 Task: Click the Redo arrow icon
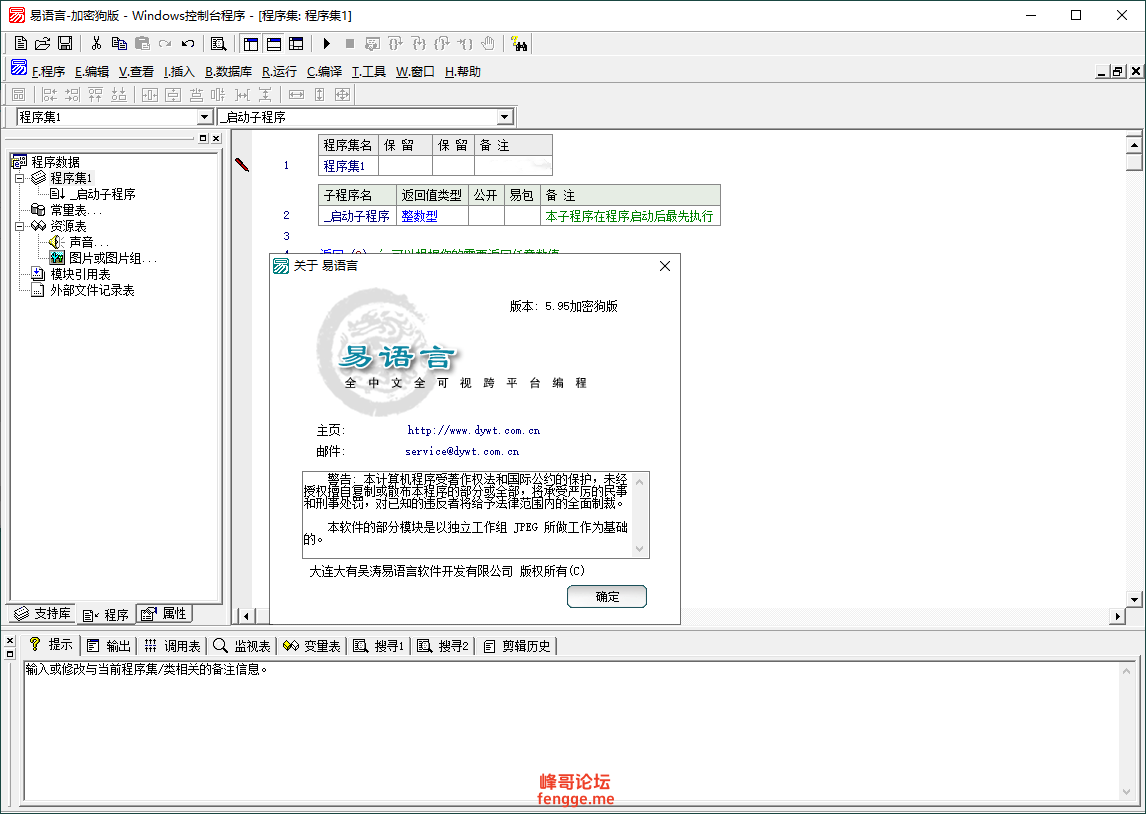165,44
